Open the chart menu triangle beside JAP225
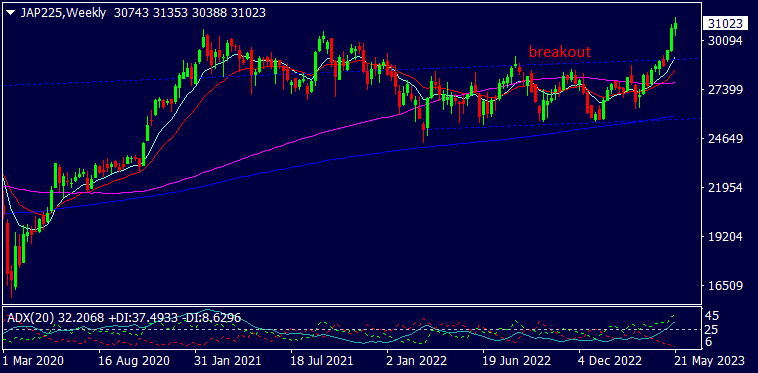 pyautogui.click(x=10, y=13)
